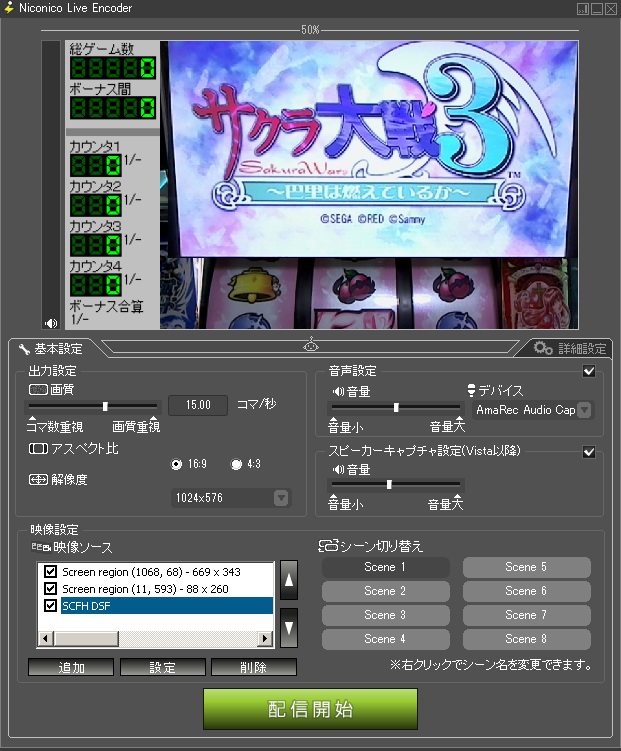Viewport: 621px width, 751px height.
Task: Click the lightning app icon in title bar
Action: [8, 8]
